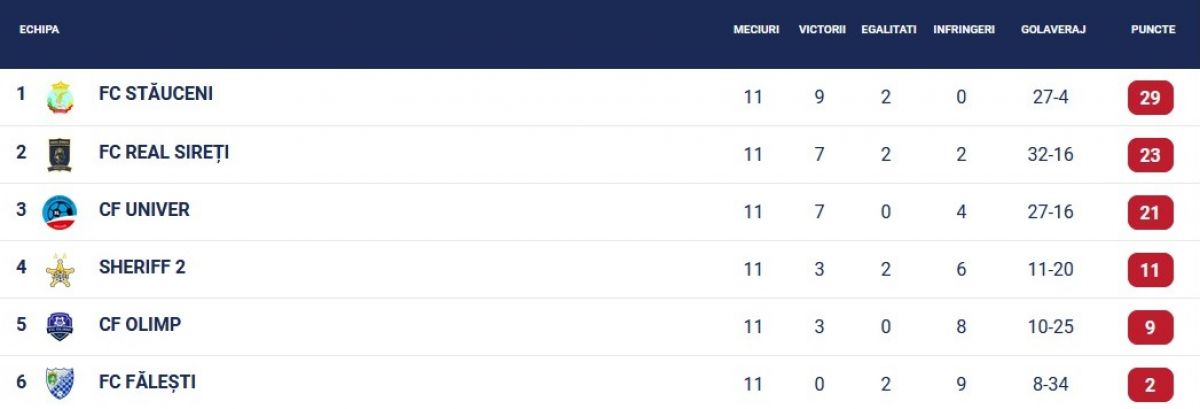
Task: Click the Infringeri column header
Action: (964, 30)
